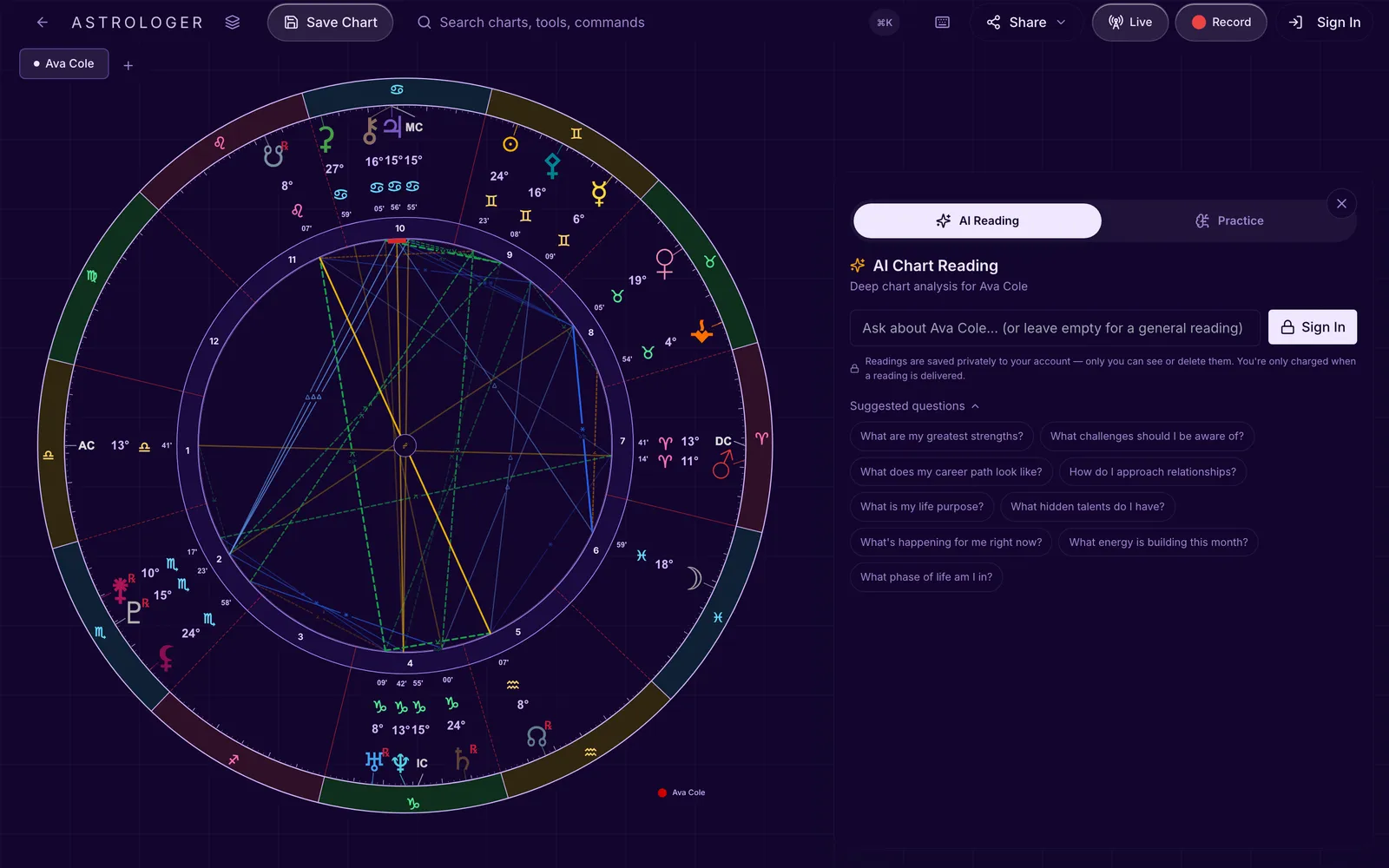Select the Black Moon Lilith glyph

(x=166, y=658)
